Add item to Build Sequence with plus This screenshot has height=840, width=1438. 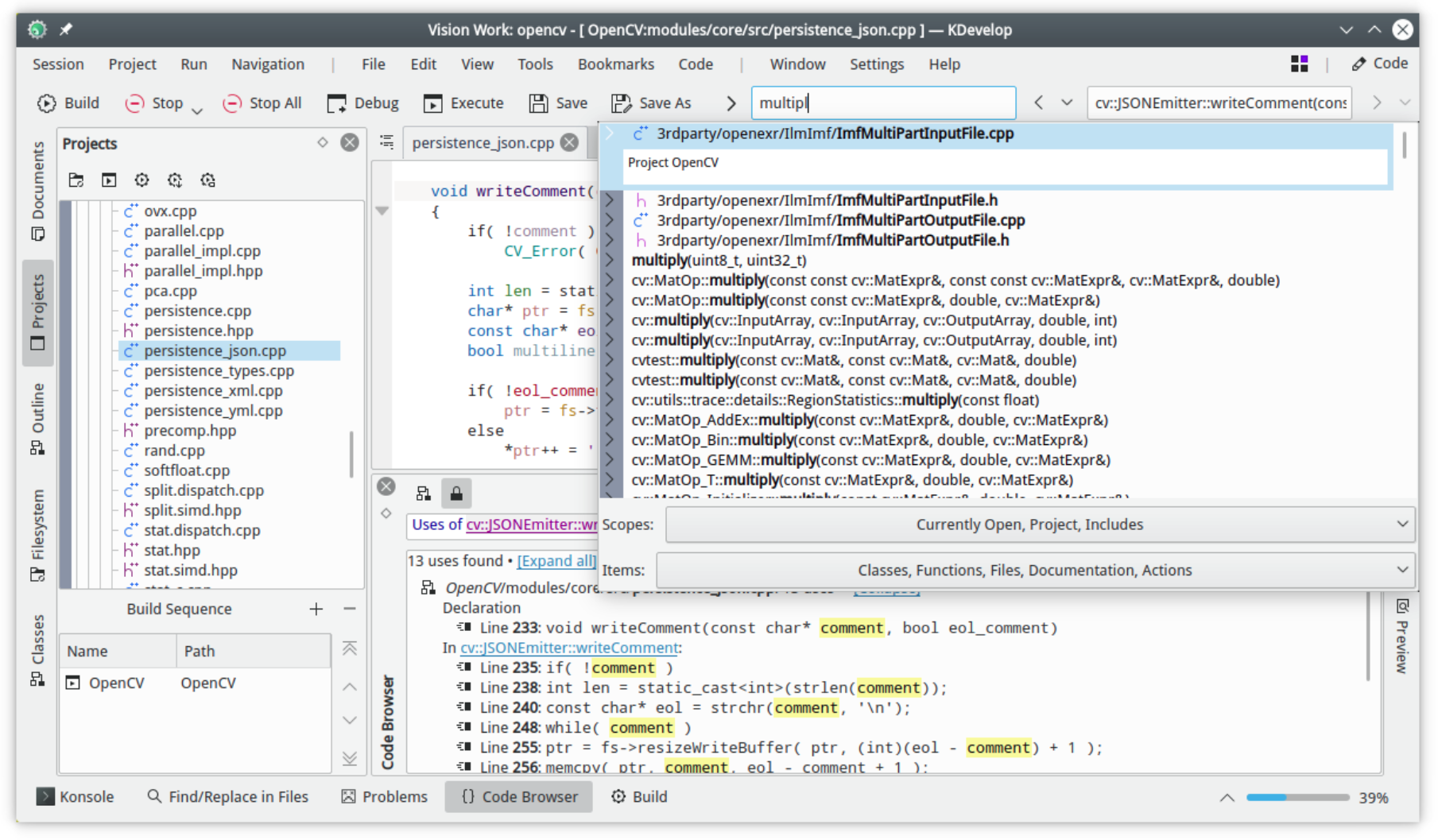pyautogui.click(x=316, y=610)
